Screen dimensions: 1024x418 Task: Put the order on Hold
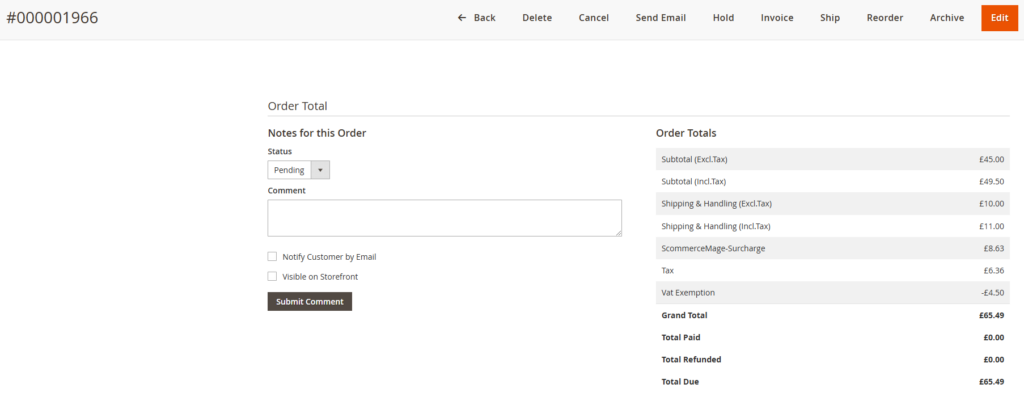coord(723,18)
